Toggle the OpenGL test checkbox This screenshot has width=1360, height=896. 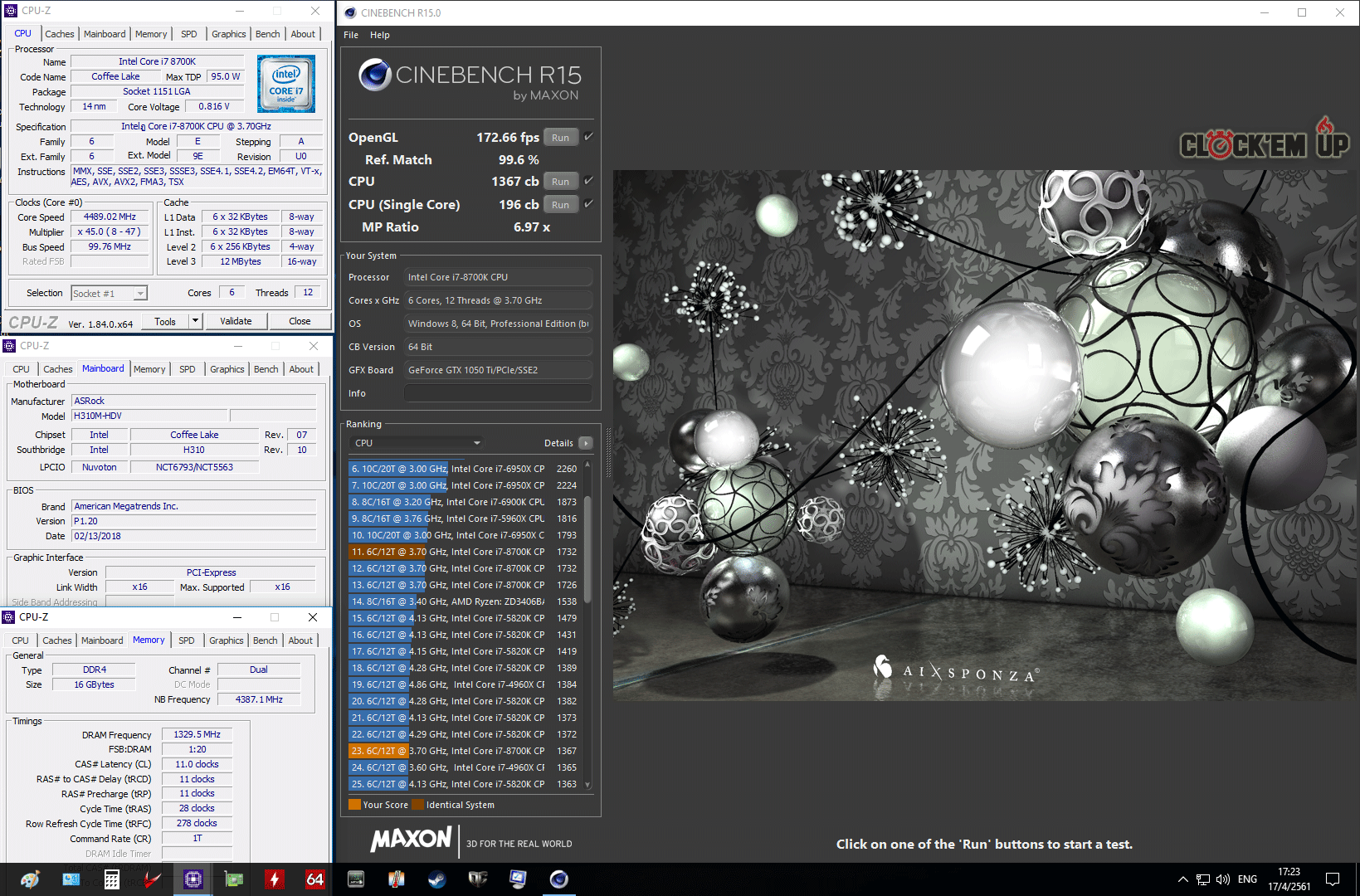point(588,137)
